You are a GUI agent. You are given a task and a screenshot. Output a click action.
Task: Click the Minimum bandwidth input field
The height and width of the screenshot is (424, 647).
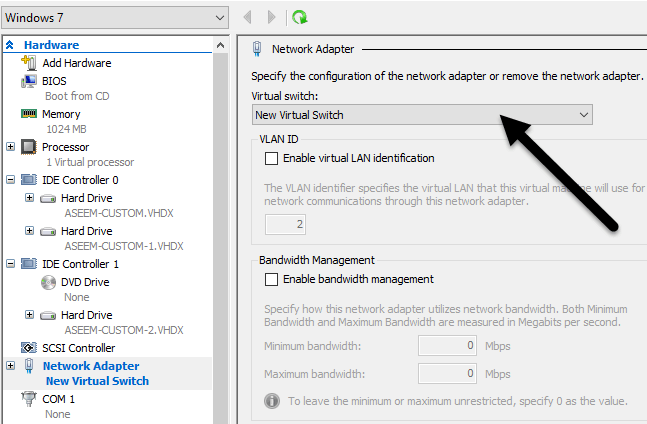[x=448, y=346]
